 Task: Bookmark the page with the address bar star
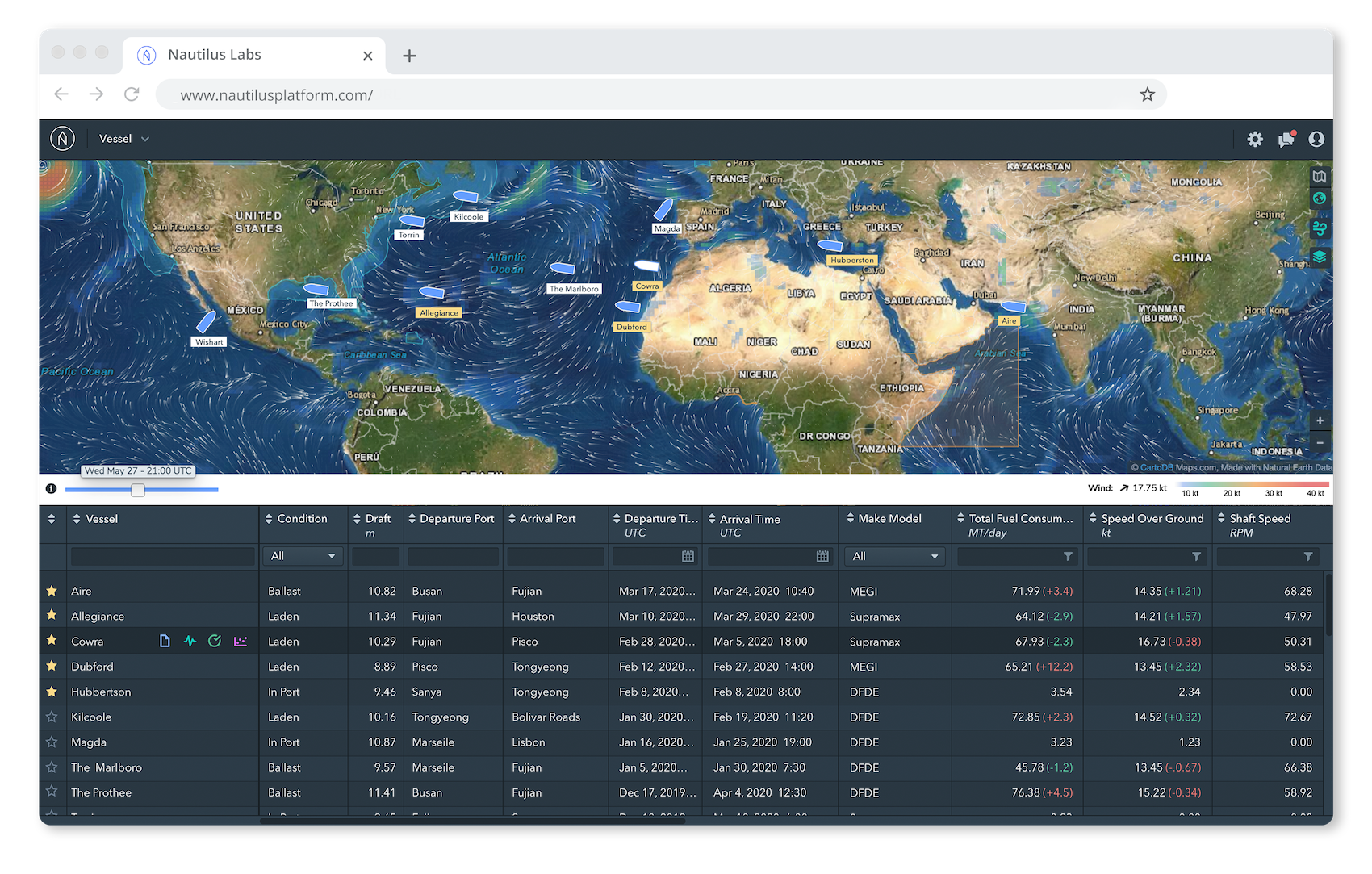click(1147, 94)
